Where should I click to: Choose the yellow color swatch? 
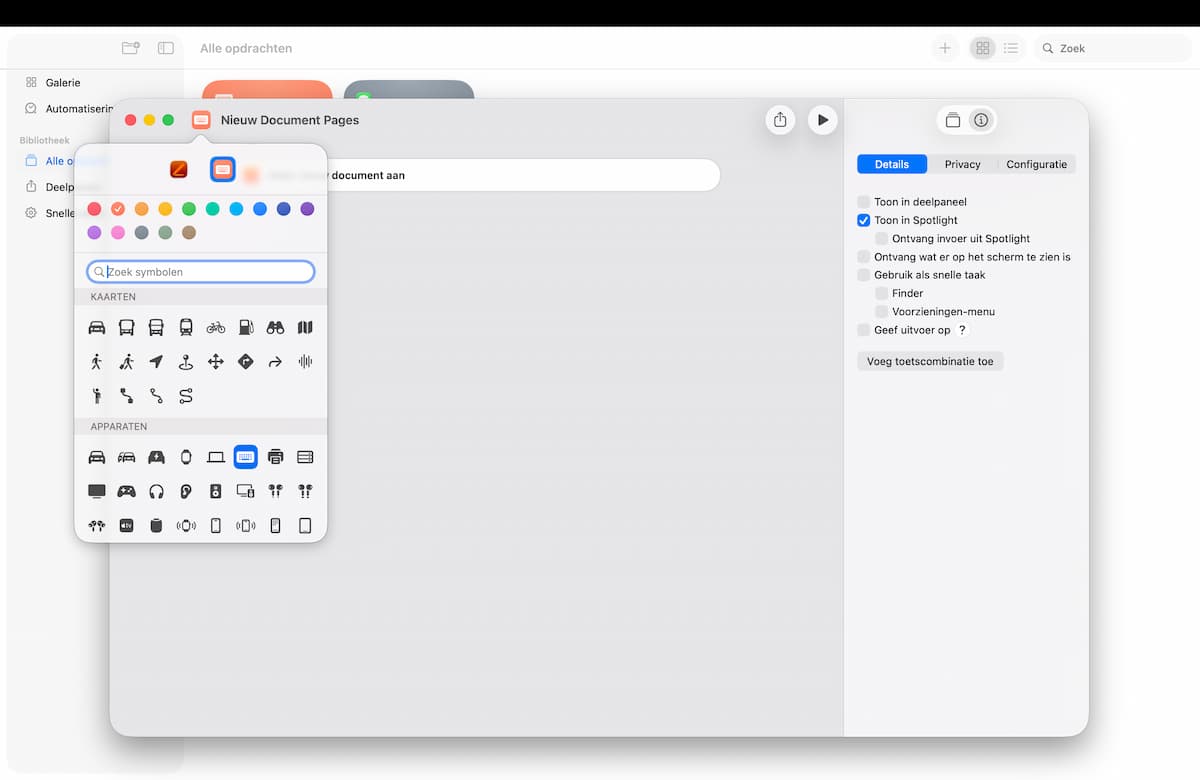click(165, 209)
